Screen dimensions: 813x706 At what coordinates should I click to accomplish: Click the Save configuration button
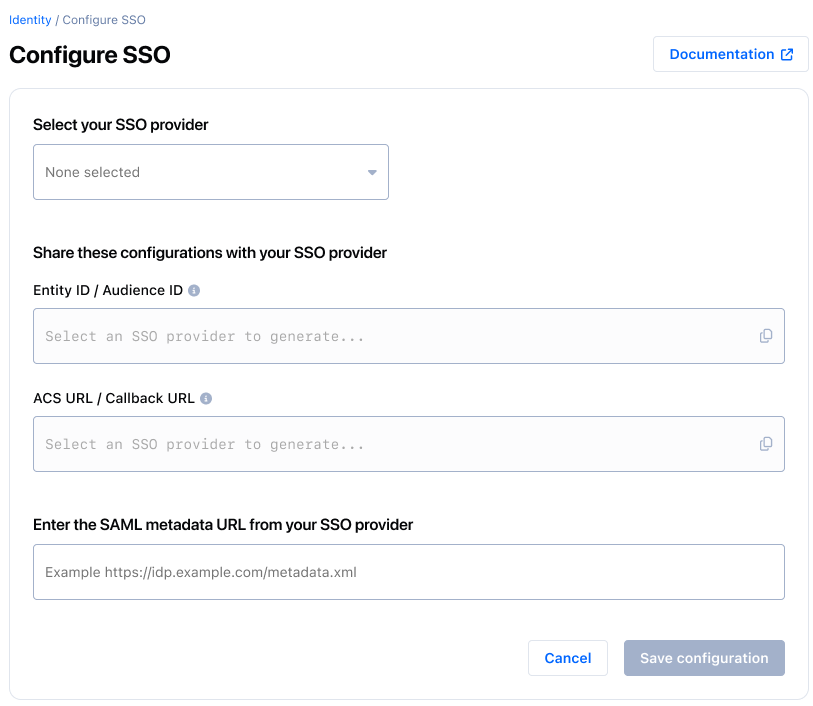[x=704, y=658]
